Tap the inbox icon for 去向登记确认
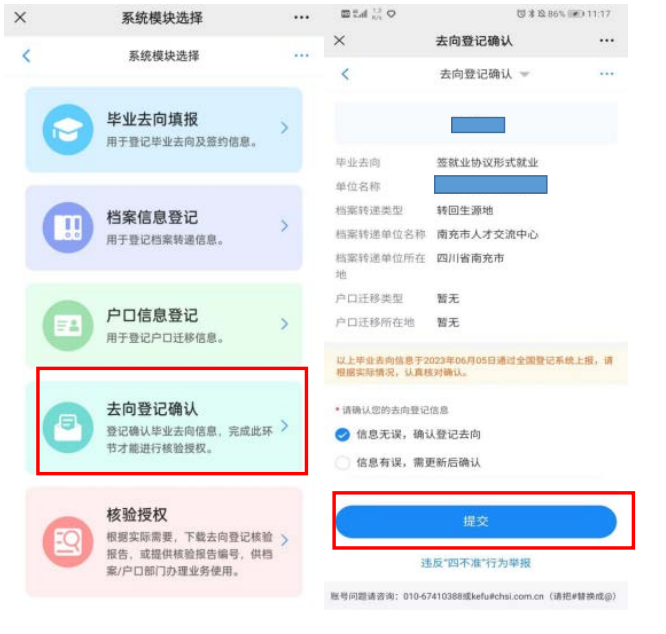 pos(68,428)
